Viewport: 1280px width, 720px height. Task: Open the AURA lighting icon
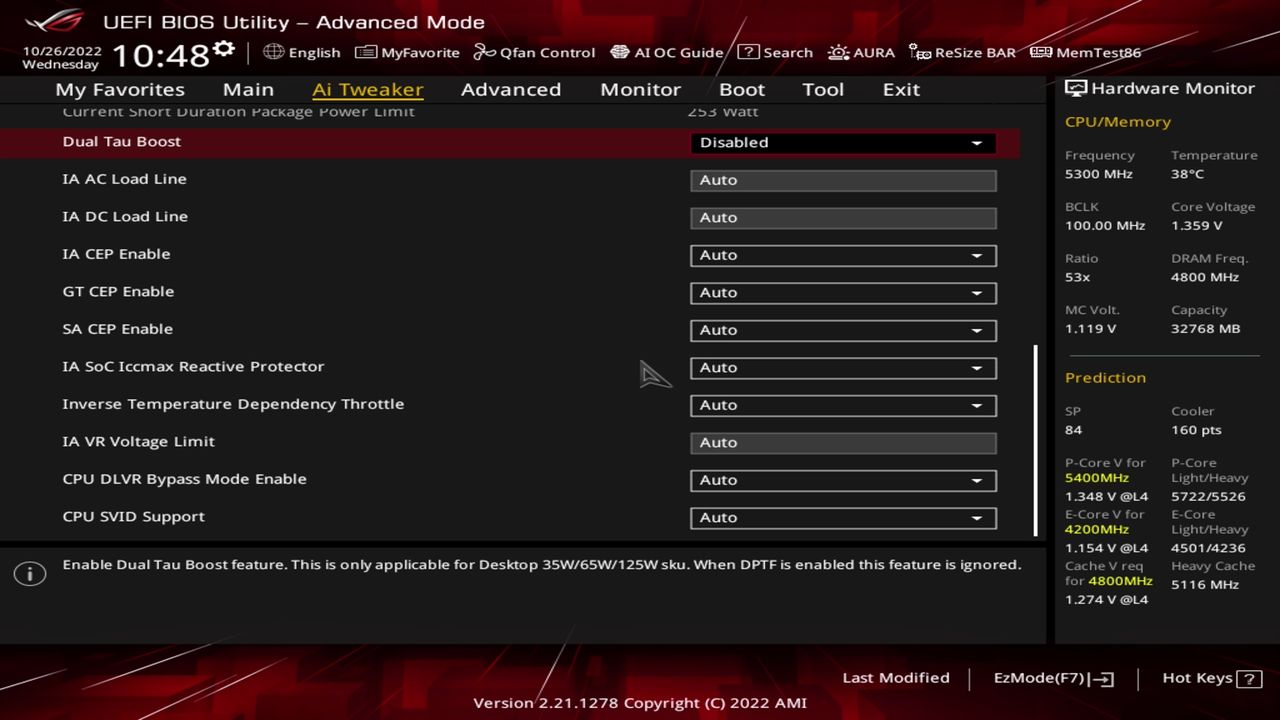click(838, 52)
